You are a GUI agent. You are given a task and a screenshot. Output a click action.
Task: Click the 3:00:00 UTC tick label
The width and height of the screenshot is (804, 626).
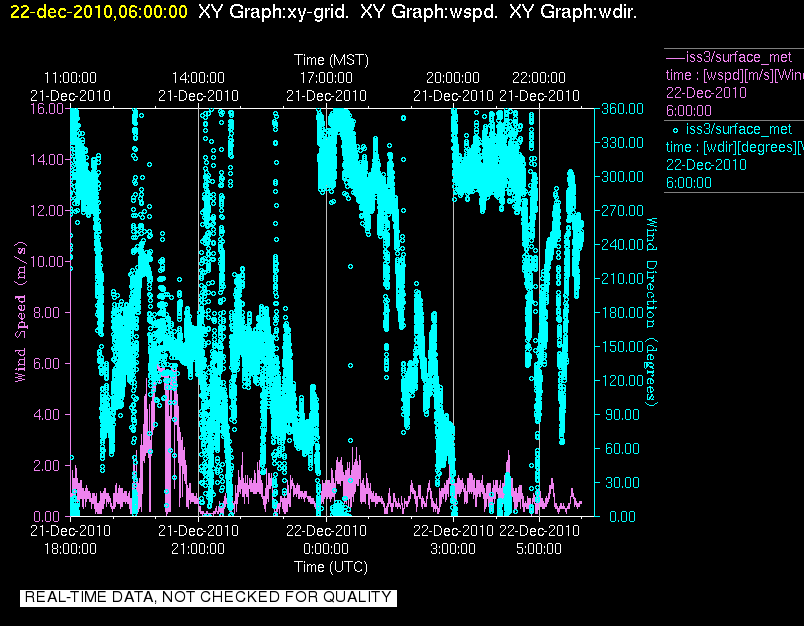coord(453,549)
